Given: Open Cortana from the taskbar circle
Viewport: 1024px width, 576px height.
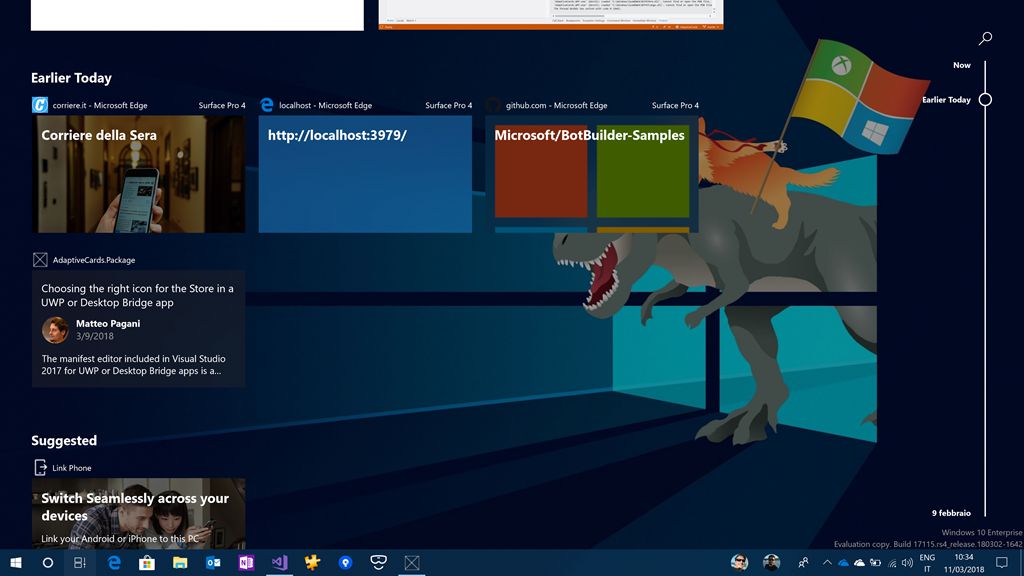Looking at the screenshot, I should 48,562.
